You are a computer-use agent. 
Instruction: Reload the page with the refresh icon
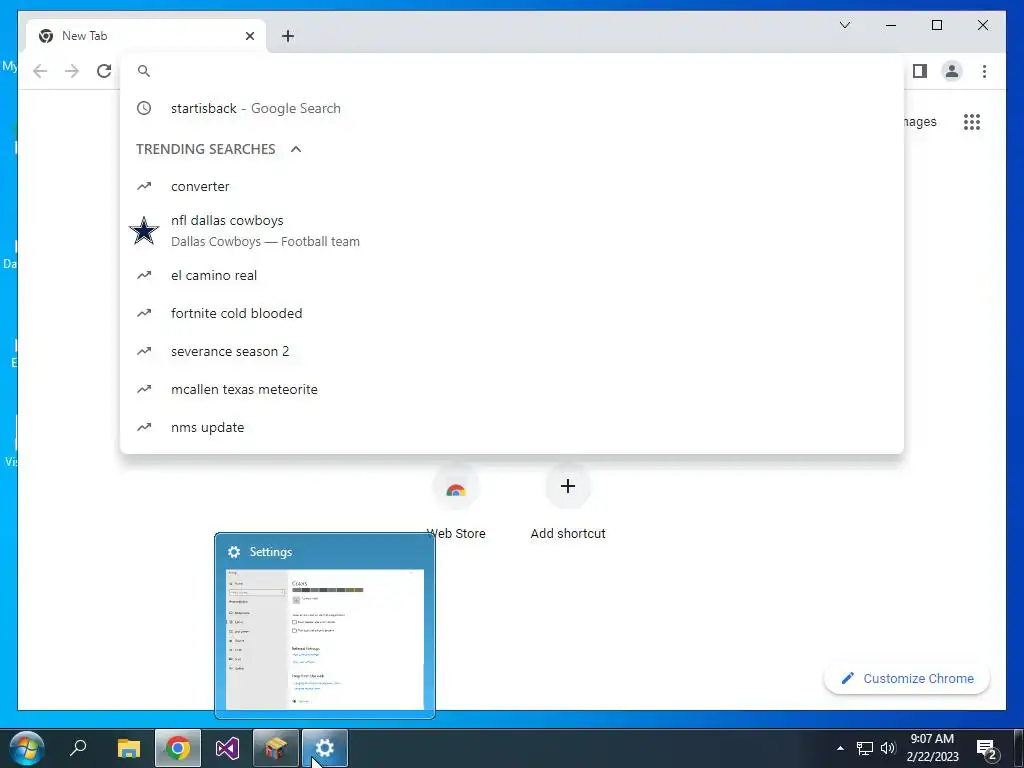pyautogui.click(x=104, y=71)
